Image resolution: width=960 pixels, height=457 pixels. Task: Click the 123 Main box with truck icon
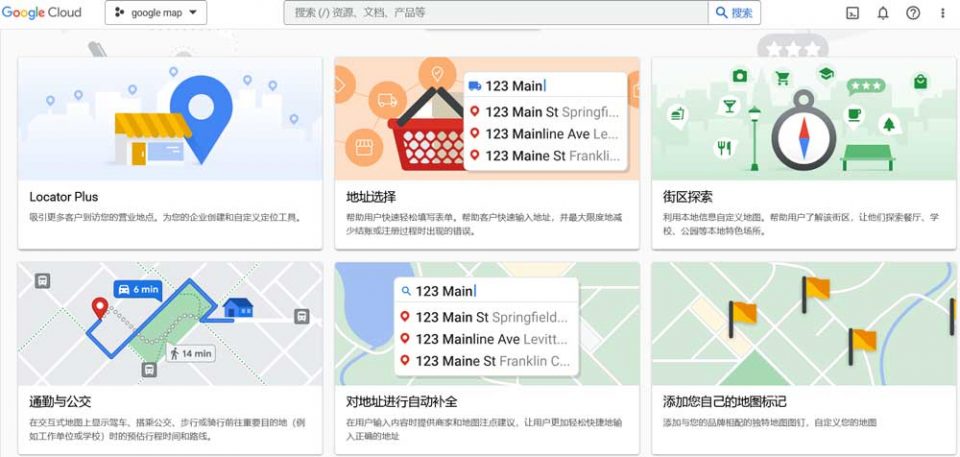pyautogui.click(x=546, y=86)
